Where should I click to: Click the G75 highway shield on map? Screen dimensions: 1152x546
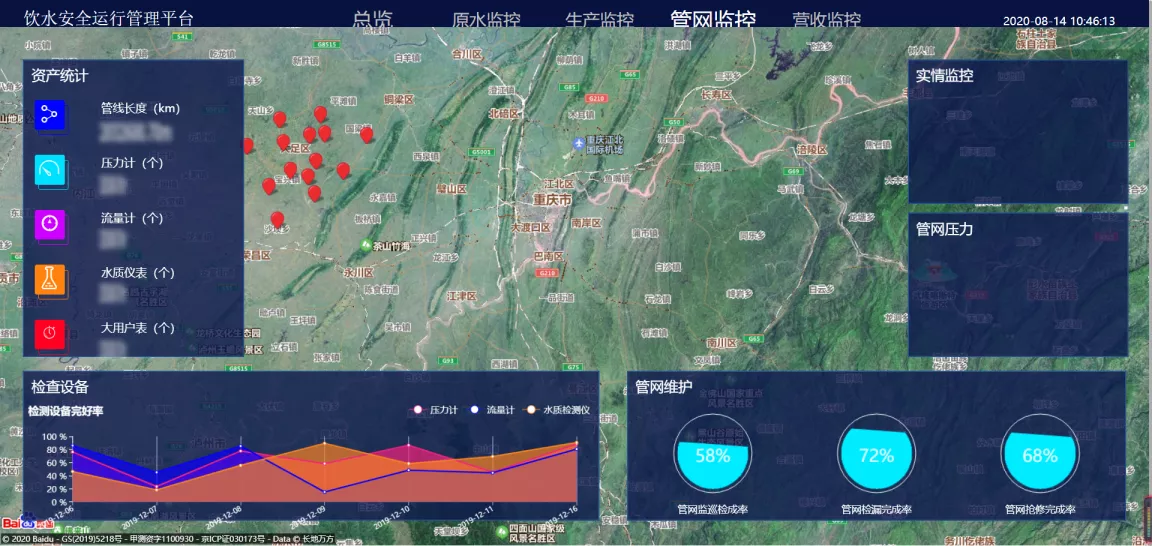click(575, 367)
